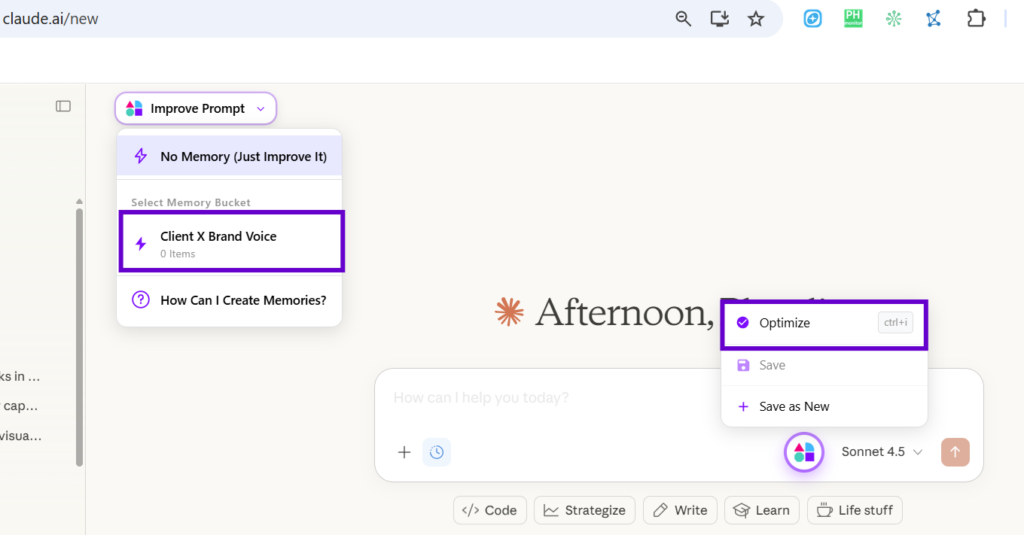This screenshot has height=535, width=1024.
Task: Click the Learn suggestion chip
Action: tap(761, 510)
